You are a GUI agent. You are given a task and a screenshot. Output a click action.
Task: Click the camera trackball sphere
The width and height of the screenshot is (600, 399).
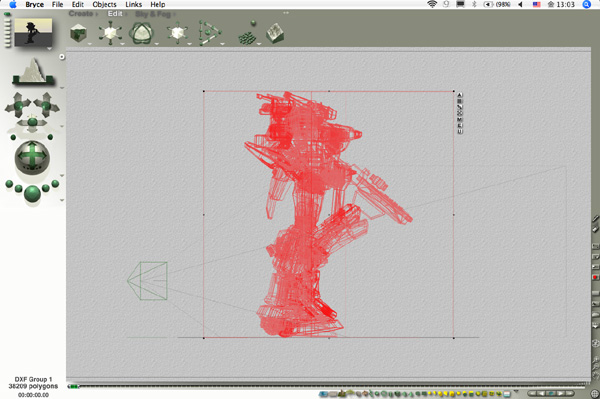click(x=32, y=157)
